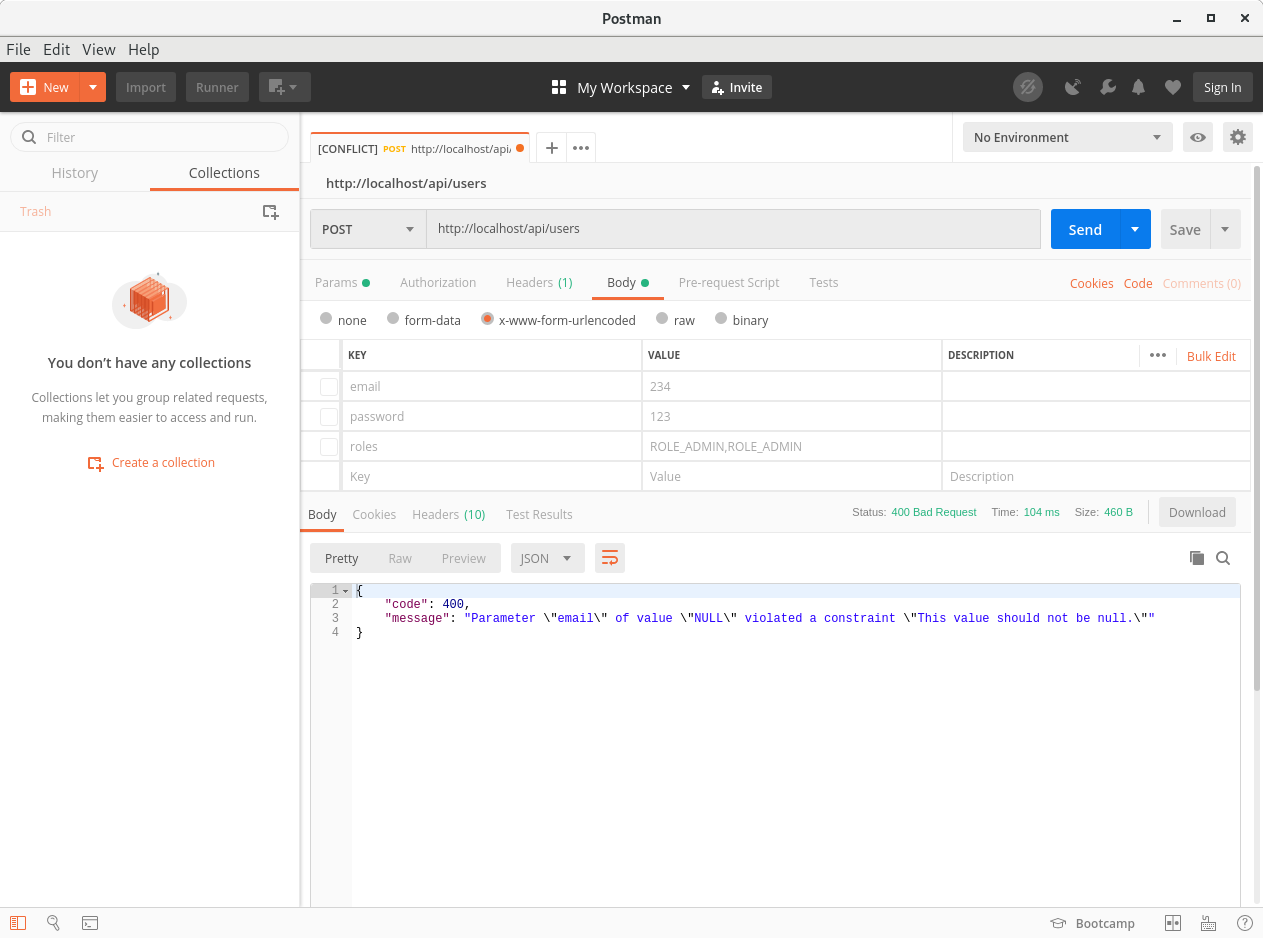
Task: Open Postman console icon in status bar
Action: 89,923
